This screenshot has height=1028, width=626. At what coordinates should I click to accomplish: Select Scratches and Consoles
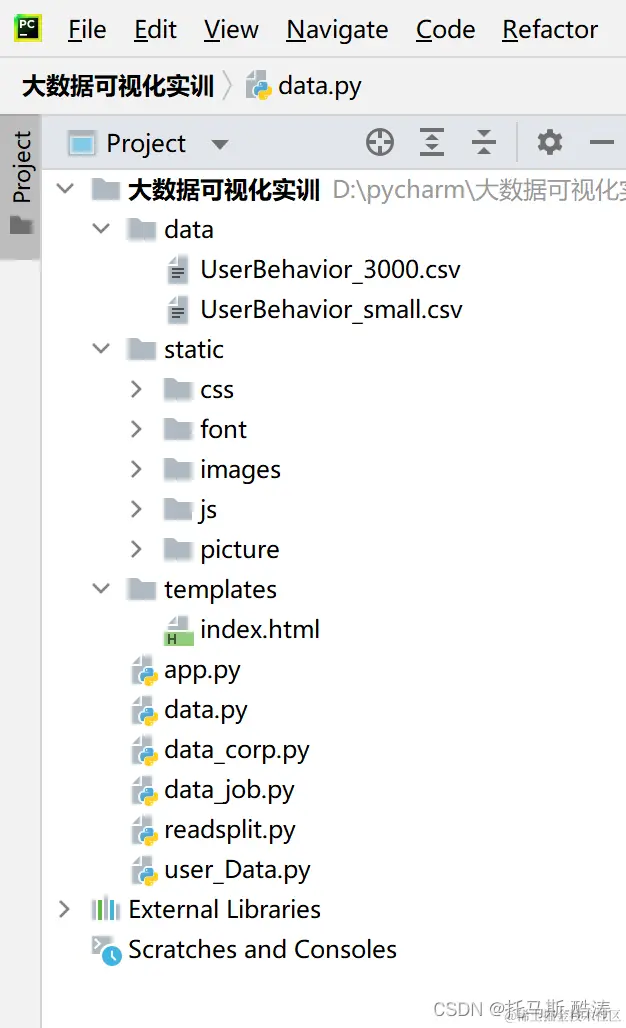pyautogui.click(x=262, y=950)
